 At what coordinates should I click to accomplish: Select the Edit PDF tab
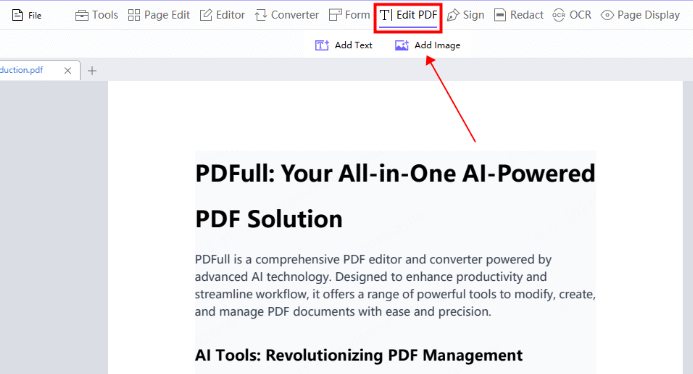pos(408,15)
